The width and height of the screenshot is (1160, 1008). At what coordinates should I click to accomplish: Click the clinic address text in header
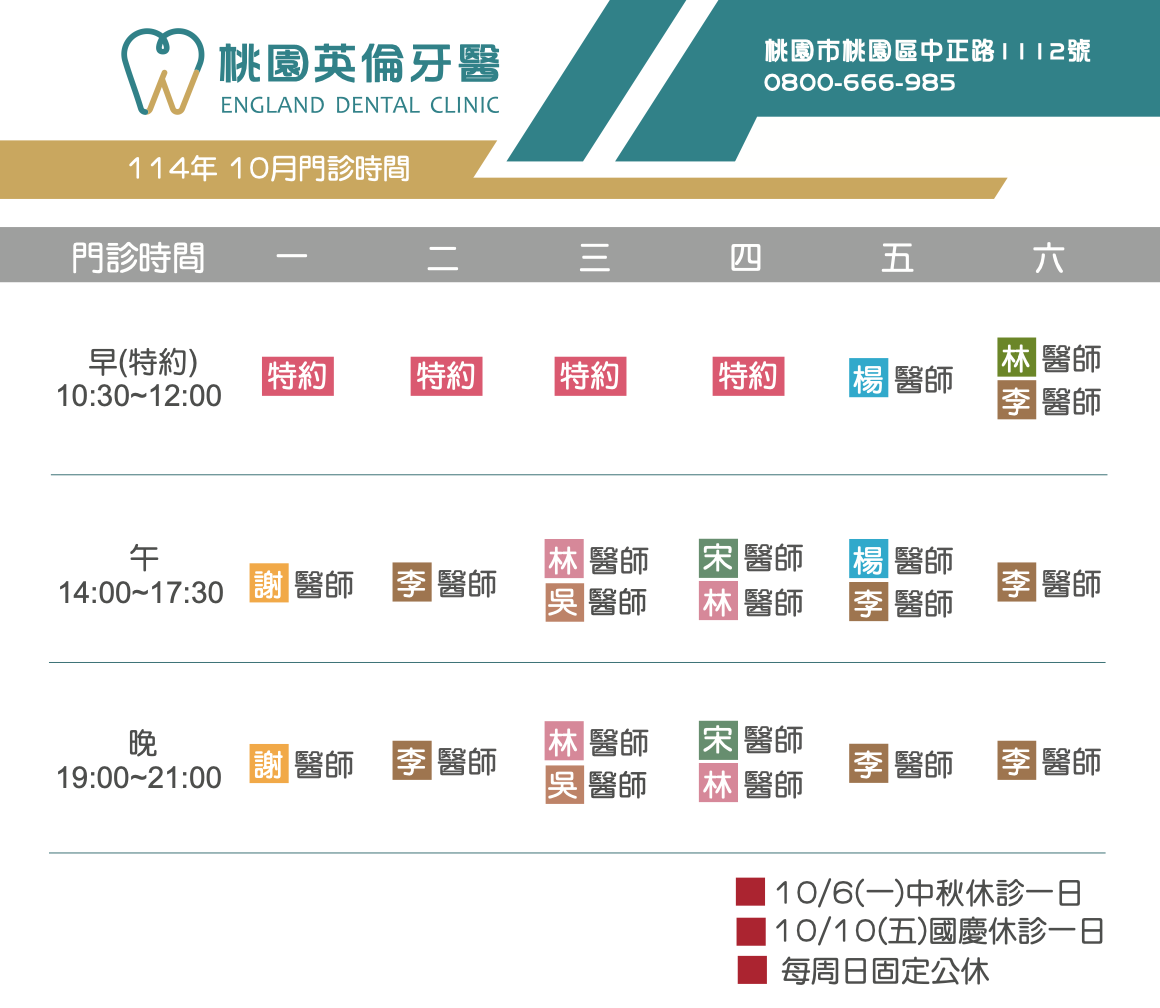coord(927,51)
